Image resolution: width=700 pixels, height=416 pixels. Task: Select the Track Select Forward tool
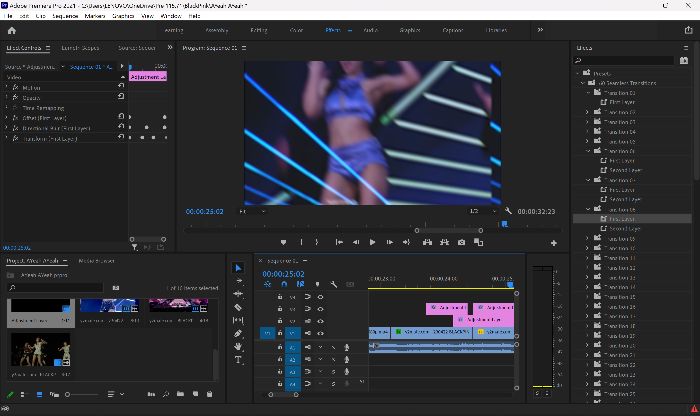pos(239,281)
